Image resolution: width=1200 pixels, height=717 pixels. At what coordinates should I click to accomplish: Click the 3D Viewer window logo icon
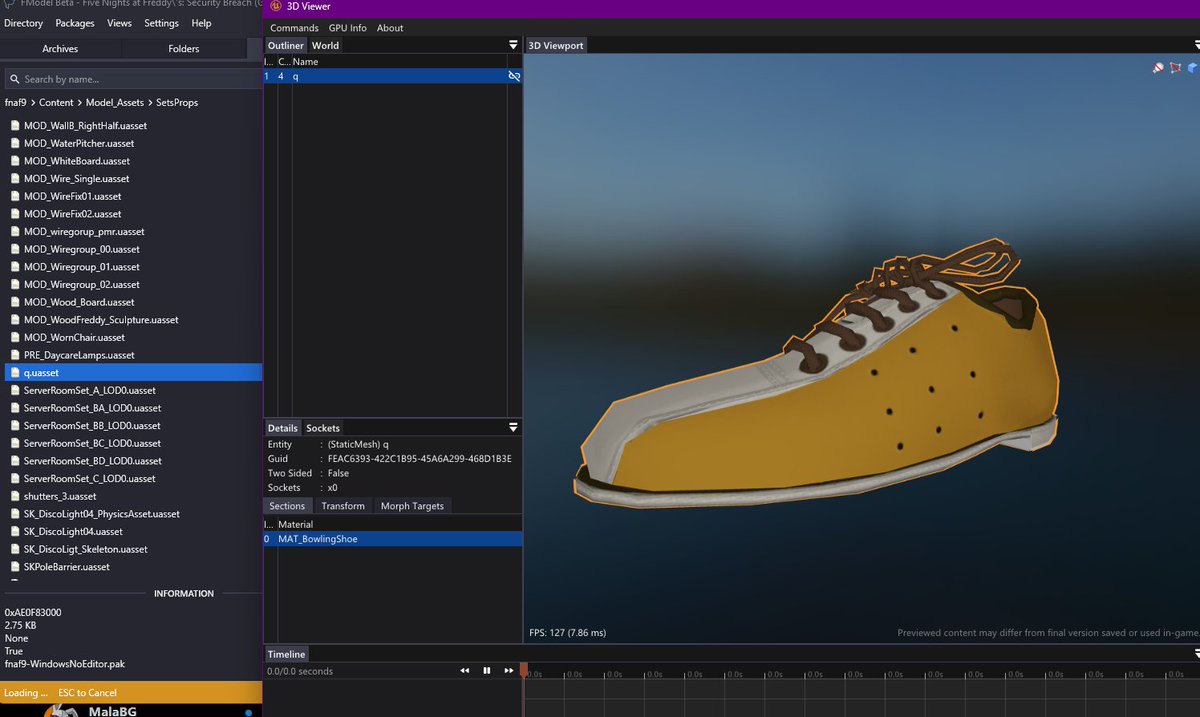[275, 6]
